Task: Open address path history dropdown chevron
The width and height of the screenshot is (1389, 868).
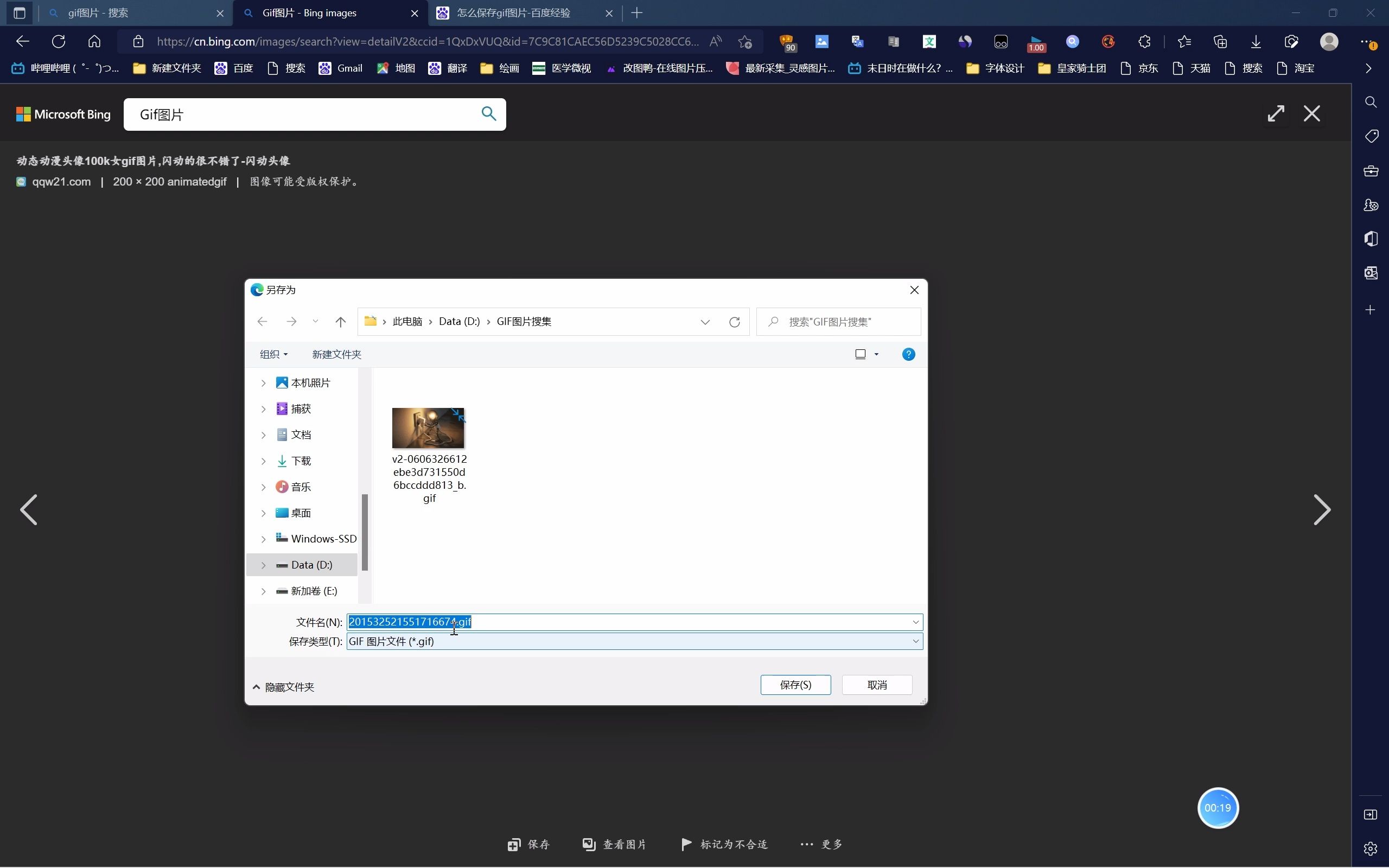Action: coord(705,322)
